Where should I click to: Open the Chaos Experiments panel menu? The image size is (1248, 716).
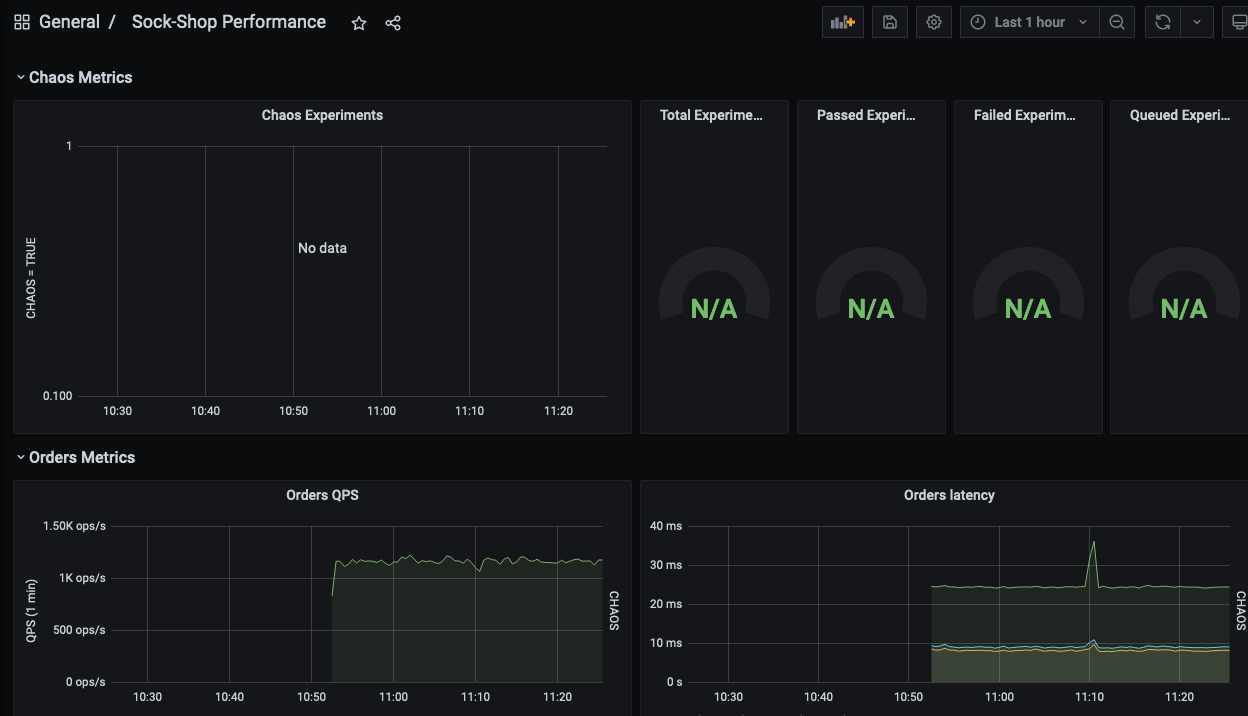(x=322, y=115)
